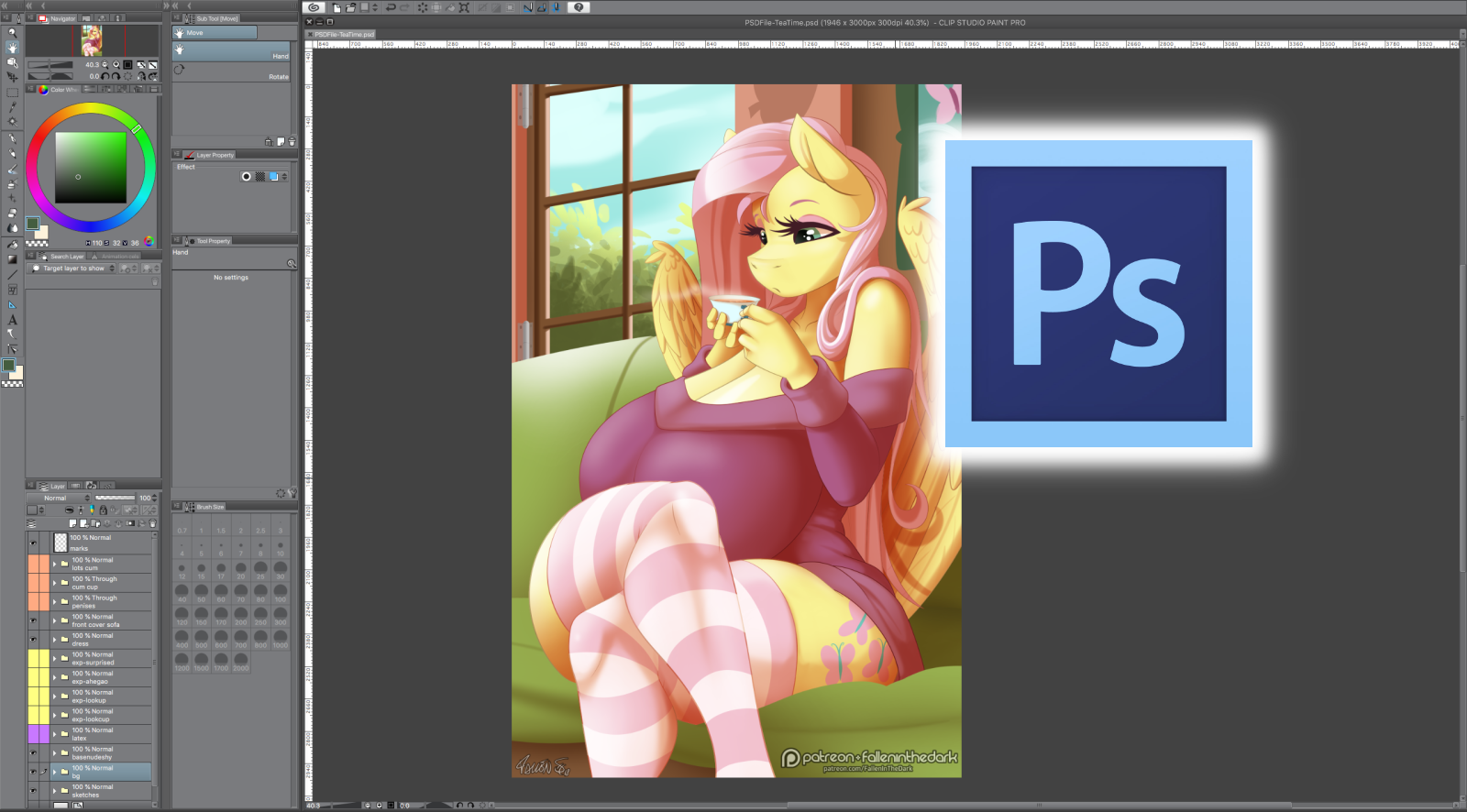Choose the Rotate sub tool
The image size is (1467, 812).
click(232, 71)
